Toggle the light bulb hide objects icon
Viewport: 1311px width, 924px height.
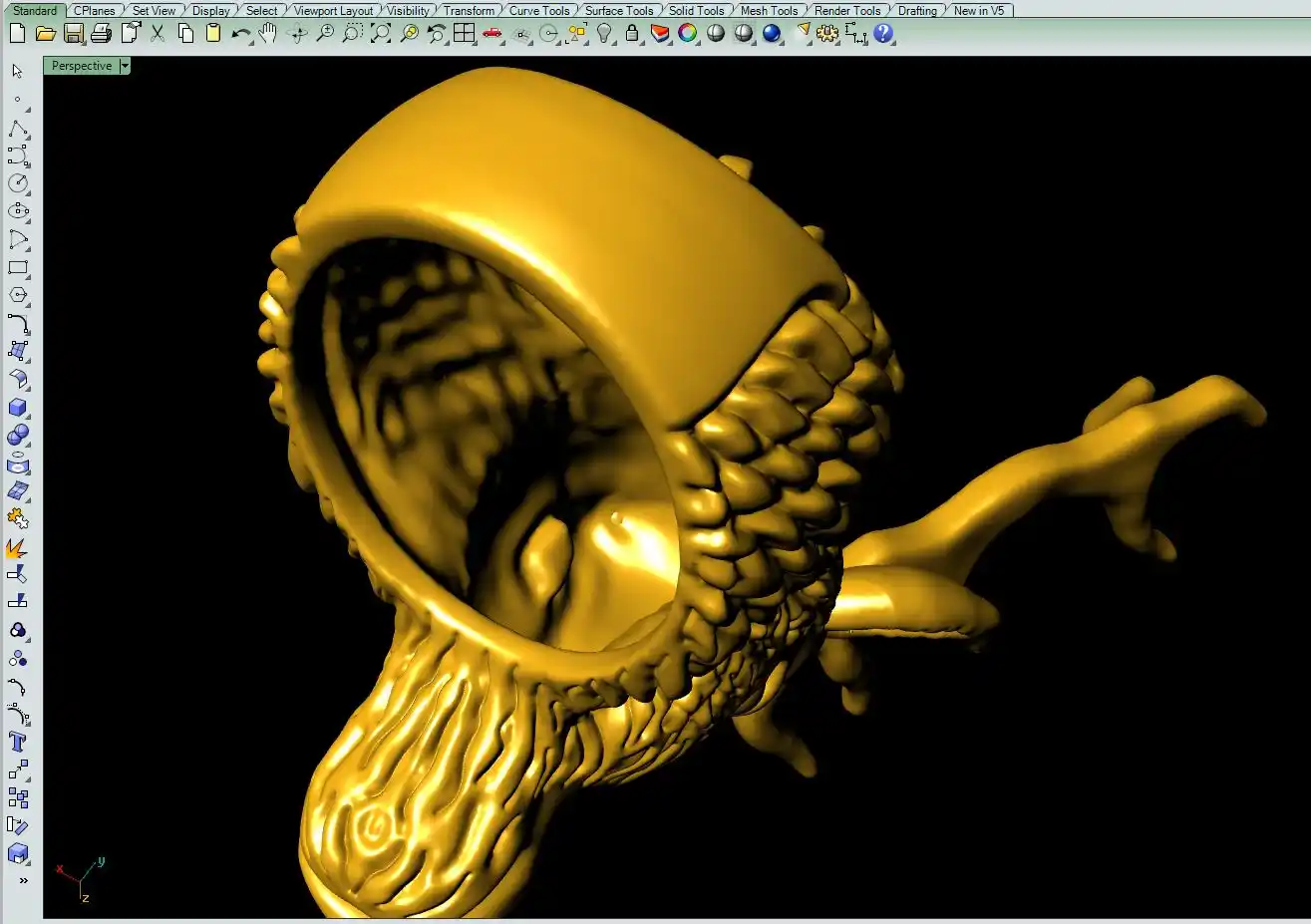coord(604,34)
